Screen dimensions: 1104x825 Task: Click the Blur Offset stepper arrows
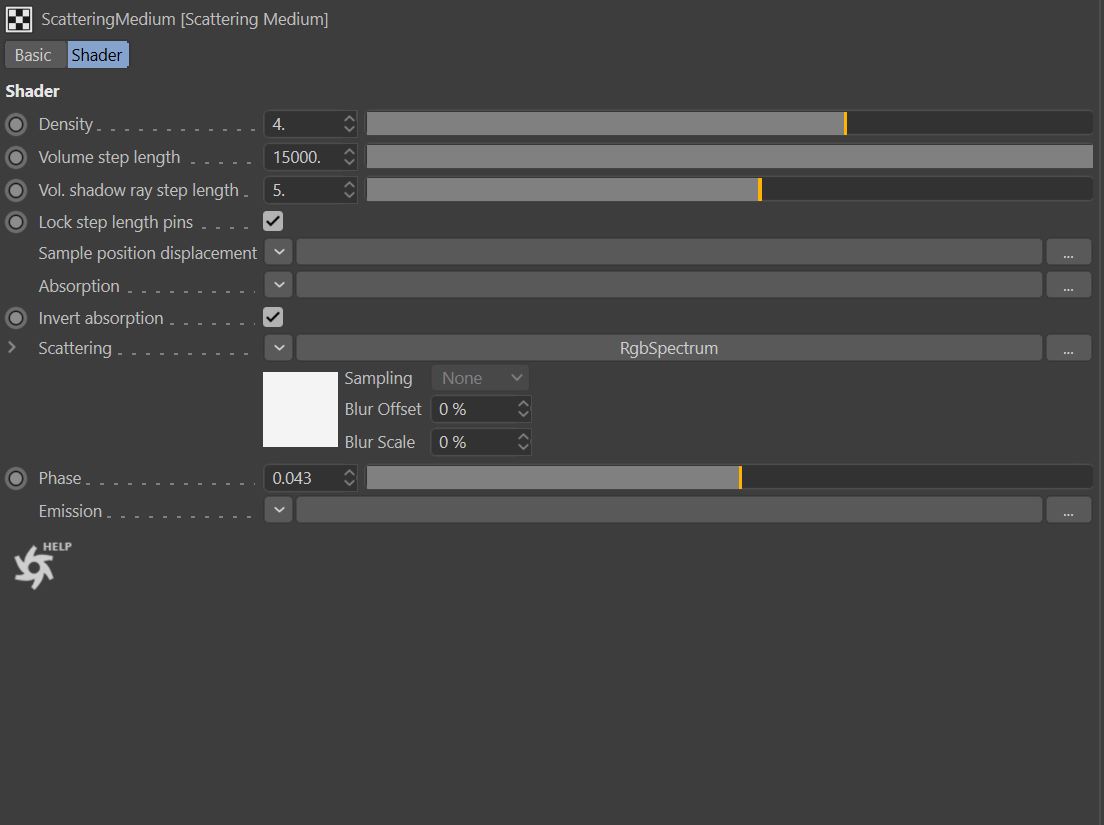(523, 409)
